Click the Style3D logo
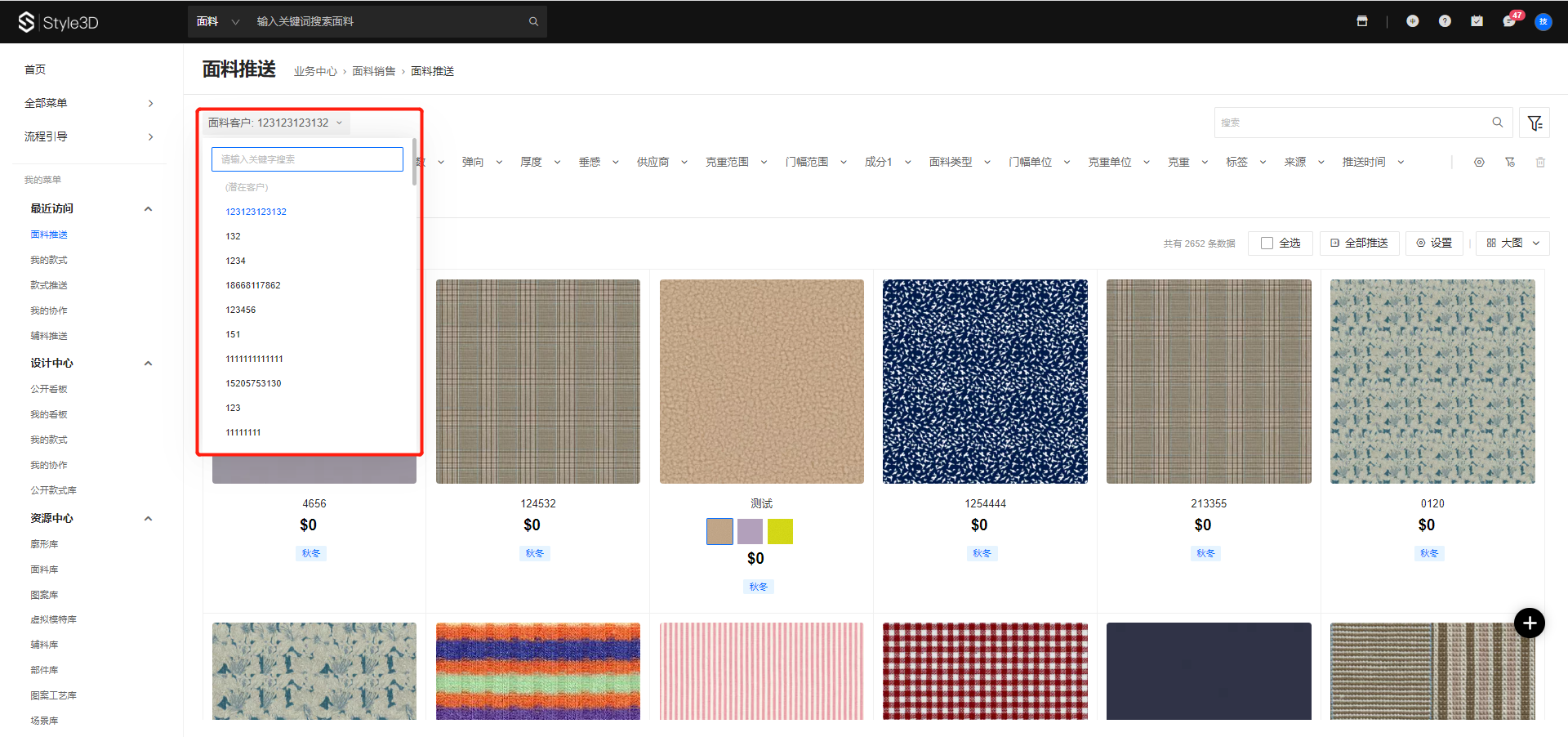The height and width of the screenshot is (737, 1568). (x=58, y=22)
